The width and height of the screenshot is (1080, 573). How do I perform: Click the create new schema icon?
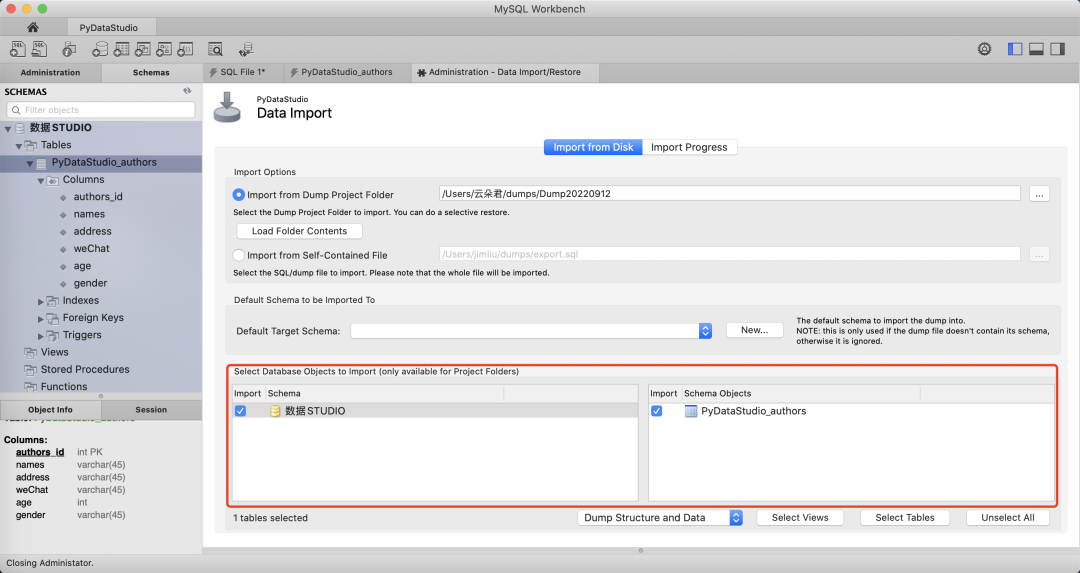tap(96, 49)
